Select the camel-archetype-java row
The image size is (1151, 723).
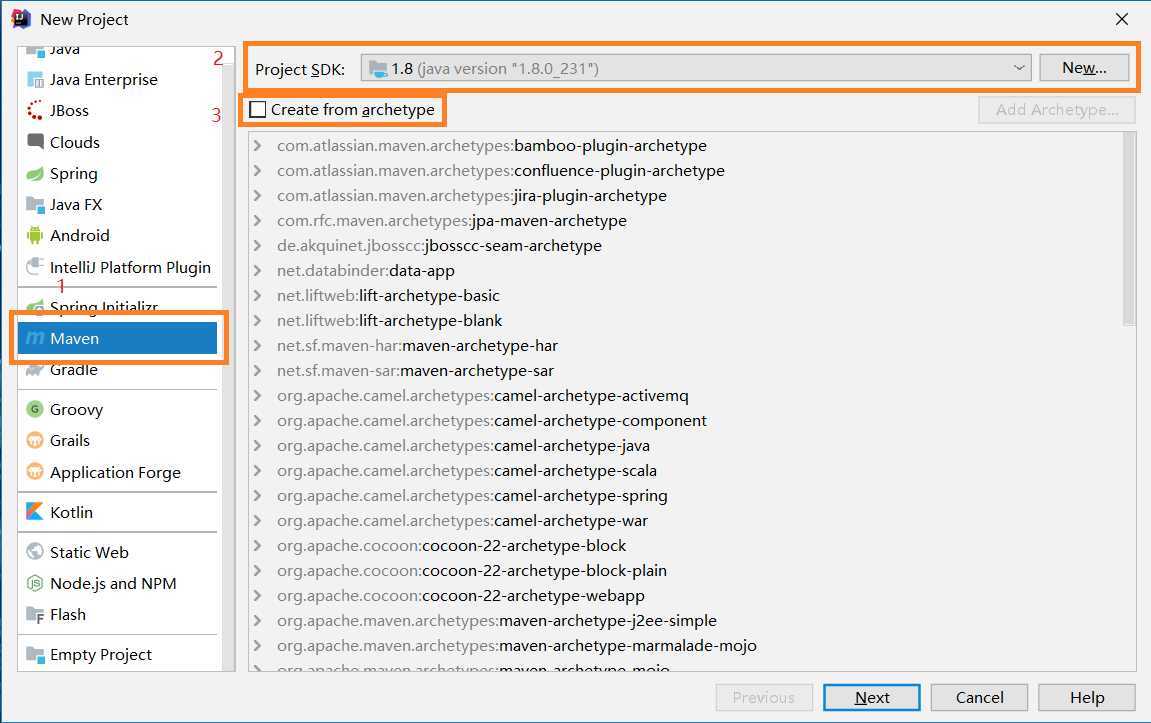pos(686,446)
